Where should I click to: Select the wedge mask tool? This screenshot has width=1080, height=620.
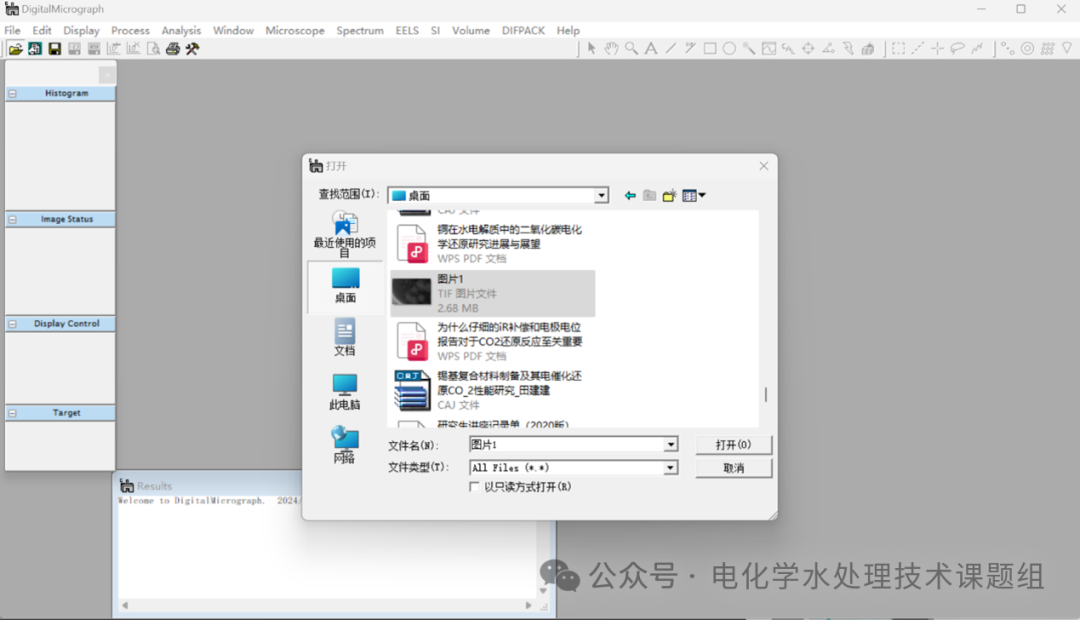tap(1067, 48)
